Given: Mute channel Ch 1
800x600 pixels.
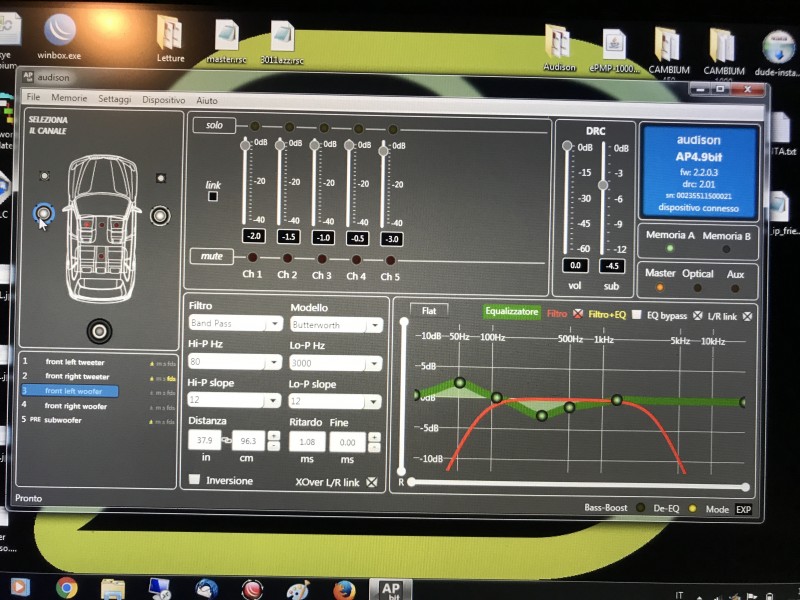Looking at the screenshot, I should tap(252, 257).
